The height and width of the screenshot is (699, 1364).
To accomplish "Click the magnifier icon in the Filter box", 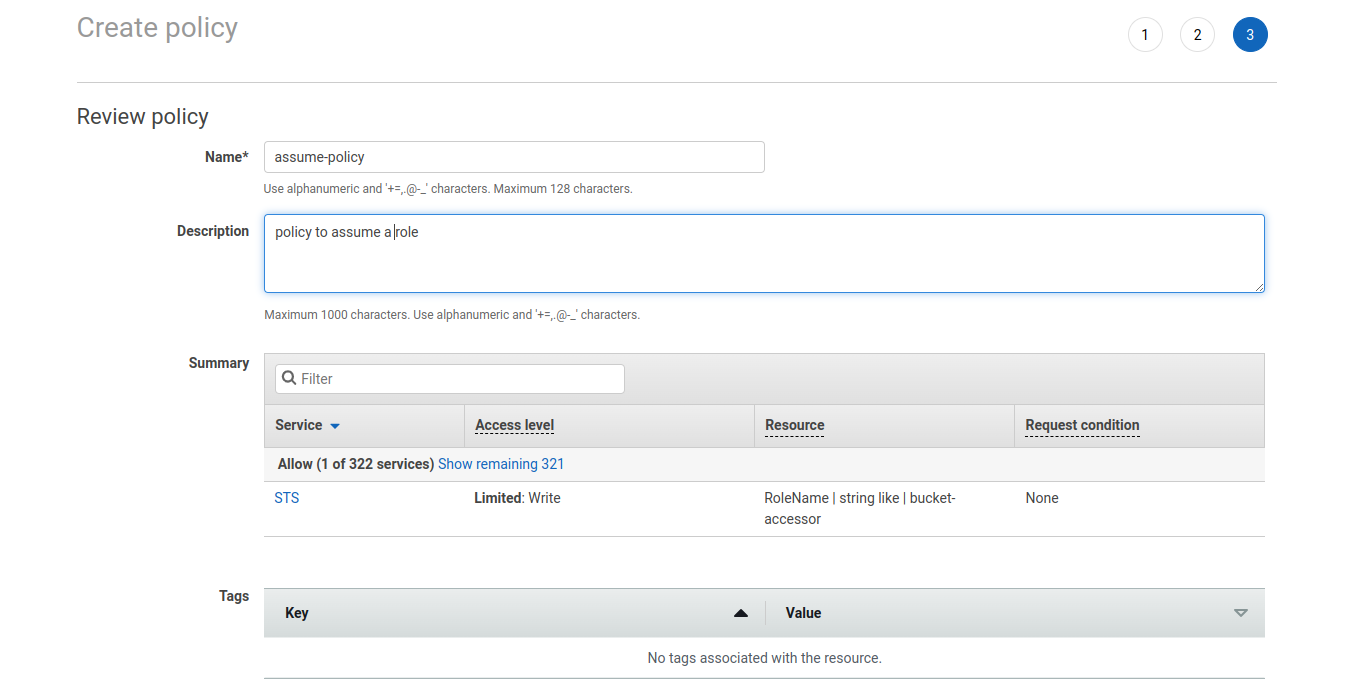I will click(x=289, y=378).
